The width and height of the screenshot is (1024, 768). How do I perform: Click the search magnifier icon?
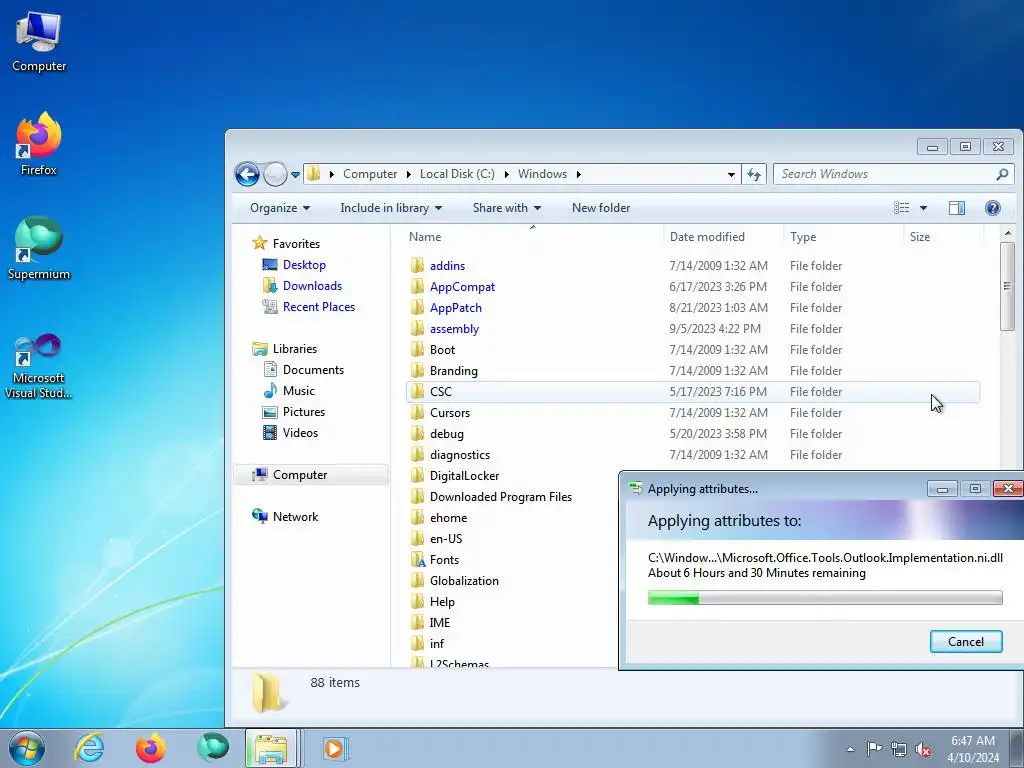(1002, 174)
